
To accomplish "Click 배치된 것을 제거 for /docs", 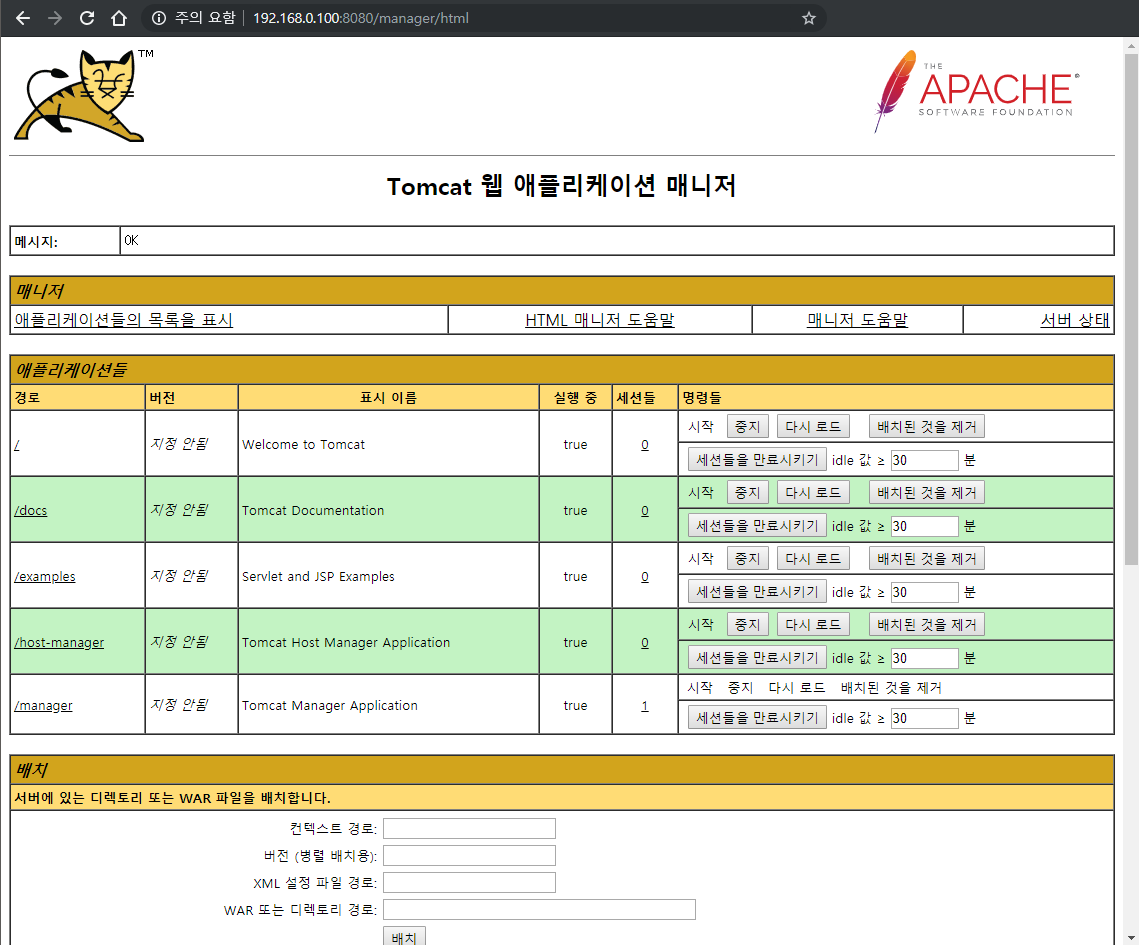I will [x=927, y=492].
